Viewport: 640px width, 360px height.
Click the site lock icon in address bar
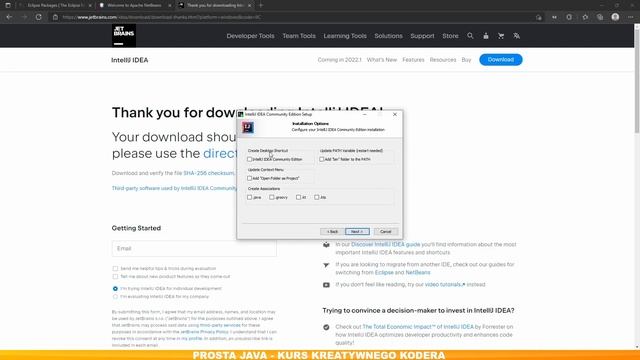coord(56,17)
